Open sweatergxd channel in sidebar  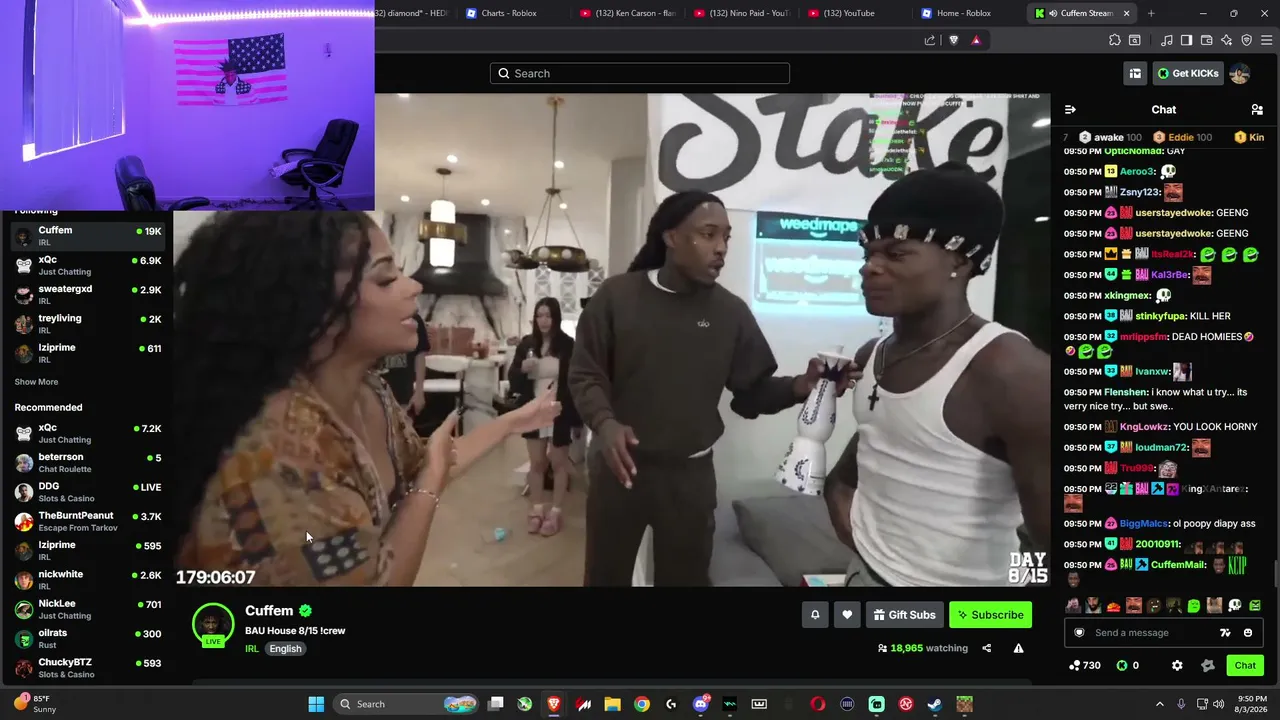[x=88, y=294]
